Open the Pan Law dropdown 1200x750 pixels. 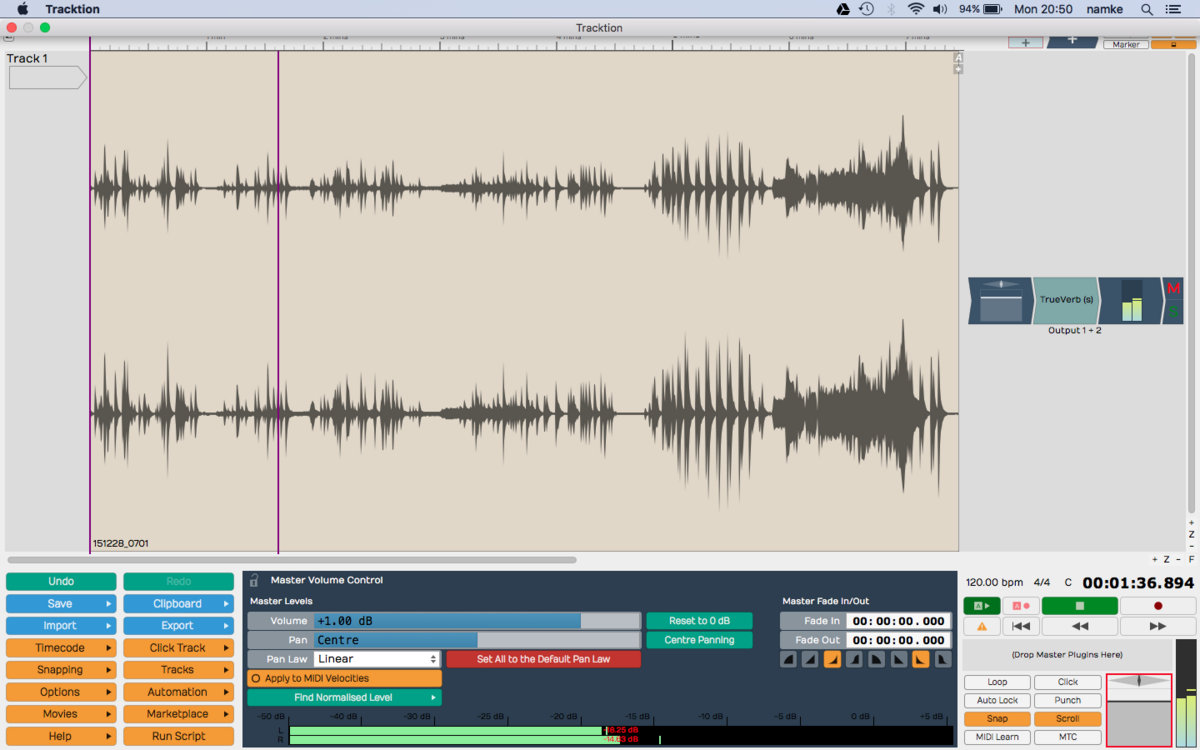click(377, 659)
